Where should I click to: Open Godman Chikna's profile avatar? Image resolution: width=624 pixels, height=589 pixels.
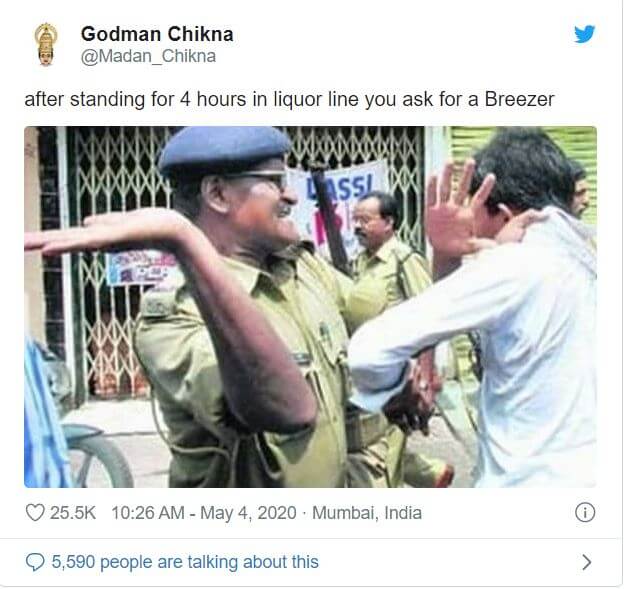[45, 44]
